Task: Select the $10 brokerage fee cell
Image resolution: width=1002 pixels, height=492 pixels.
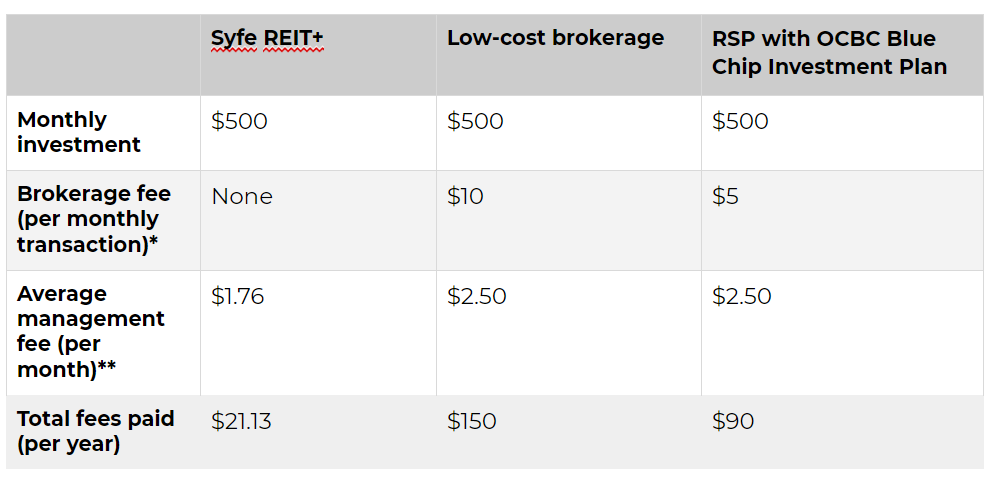Action: pos(569,220)
